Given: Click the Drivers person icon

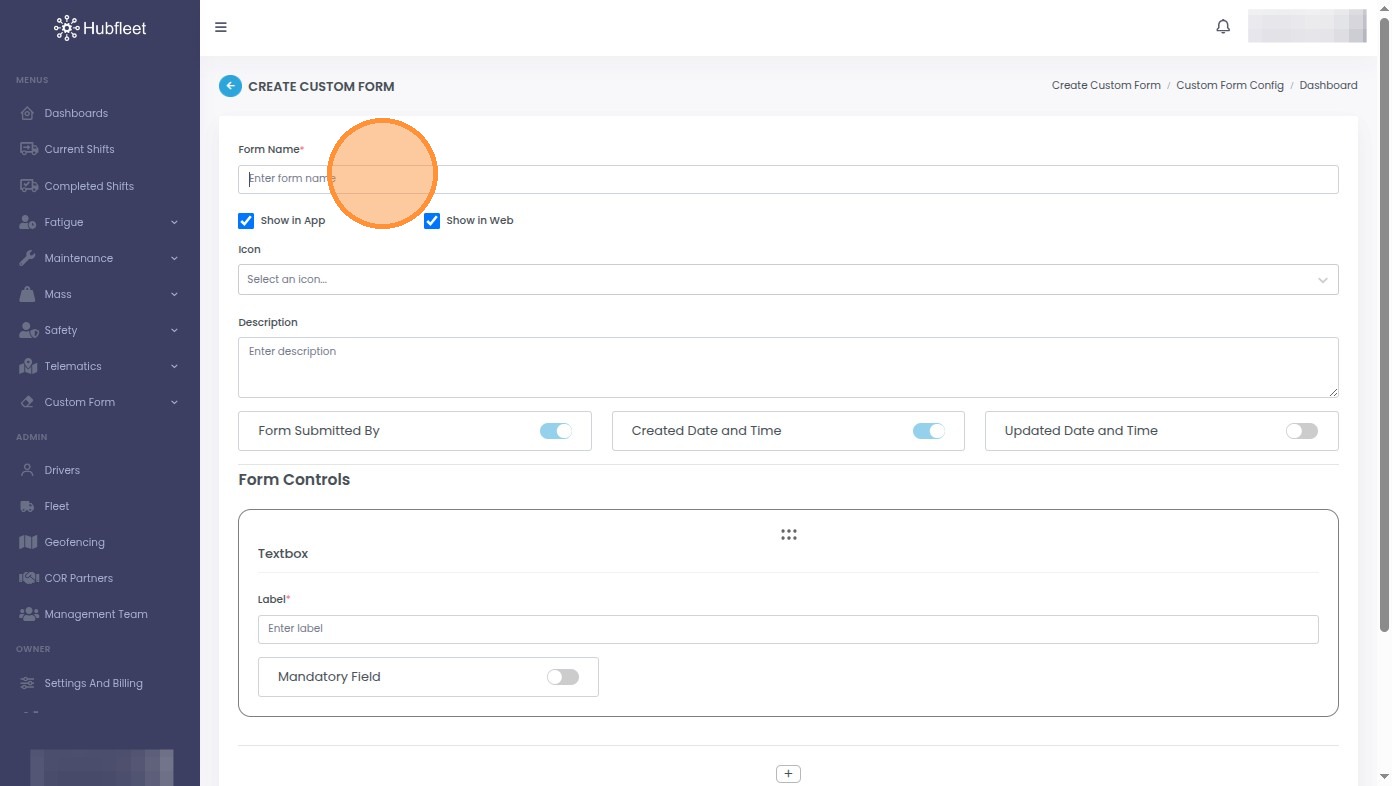Looking at the screenshot, I should (x=28, y=470).
